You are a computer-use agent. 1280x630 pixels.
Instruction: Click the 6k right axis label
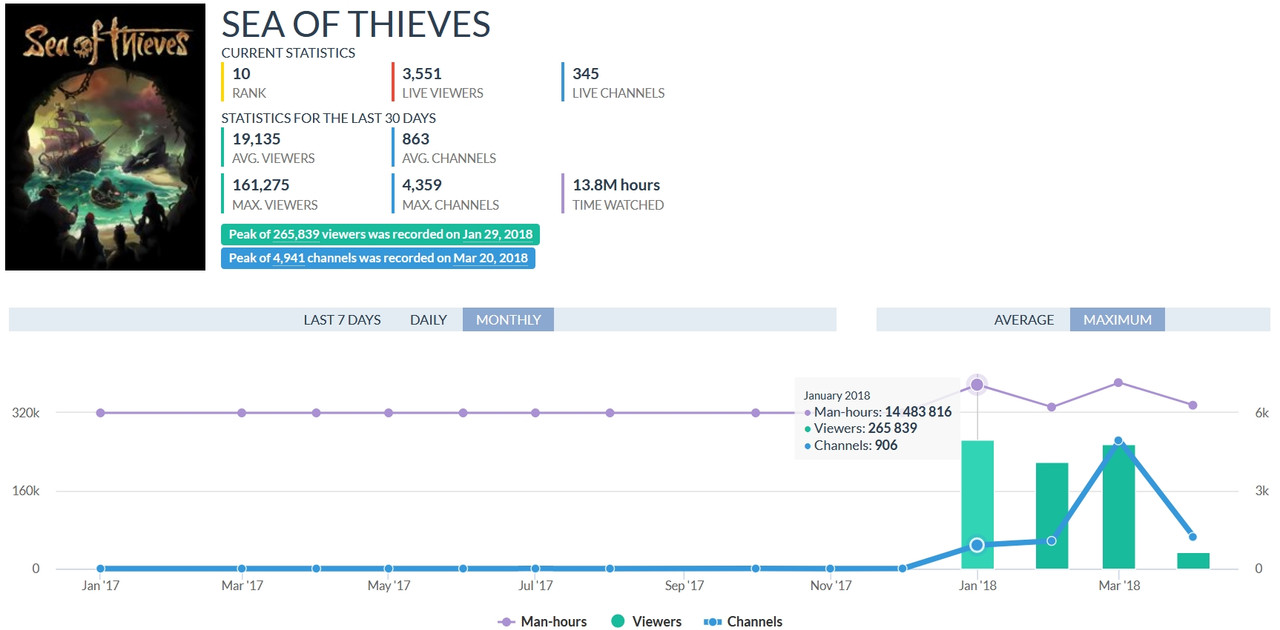click(1261, 413)
